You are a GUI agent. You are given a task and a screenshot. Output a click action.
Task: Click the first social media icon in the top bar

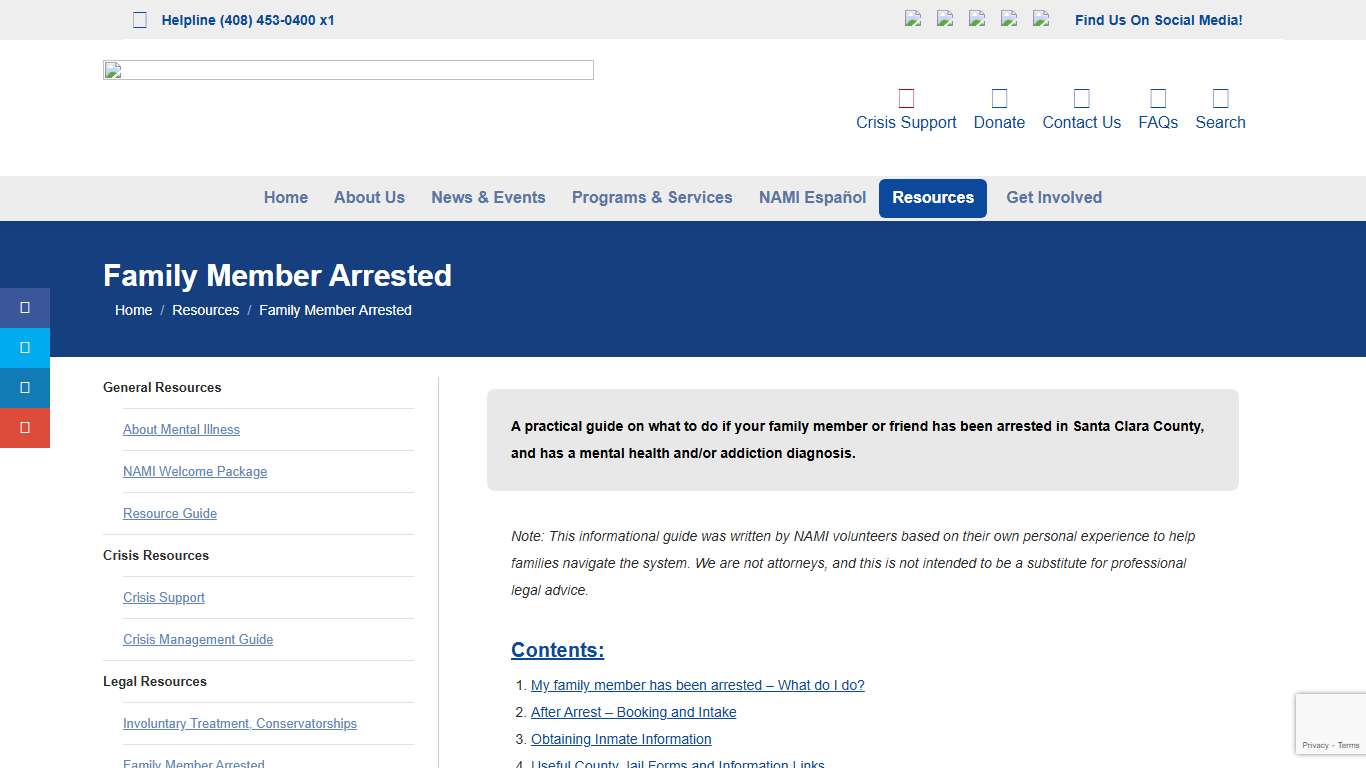coord(913,18)
